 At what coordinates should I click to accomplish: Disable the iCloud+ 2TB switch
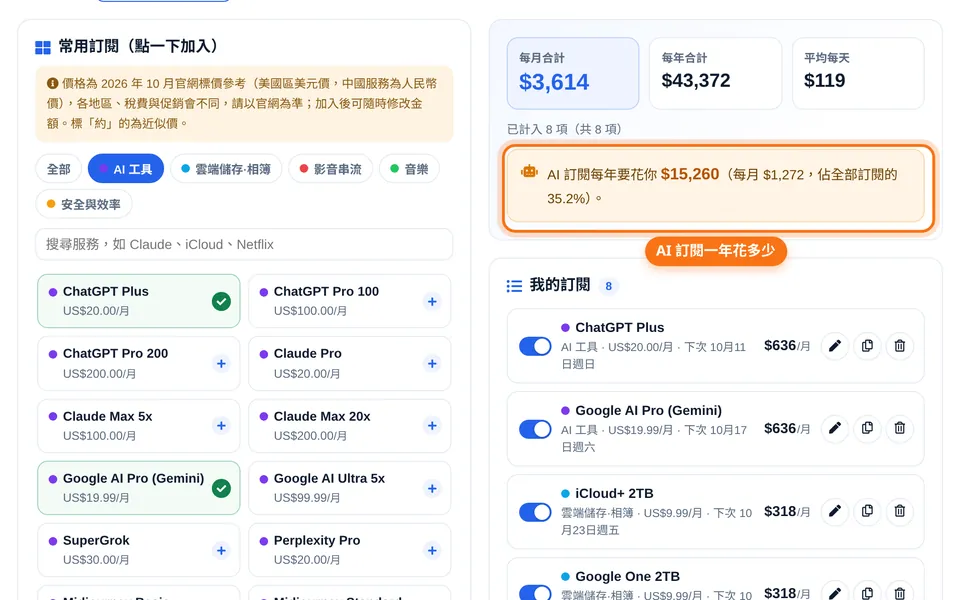[535, 512]
